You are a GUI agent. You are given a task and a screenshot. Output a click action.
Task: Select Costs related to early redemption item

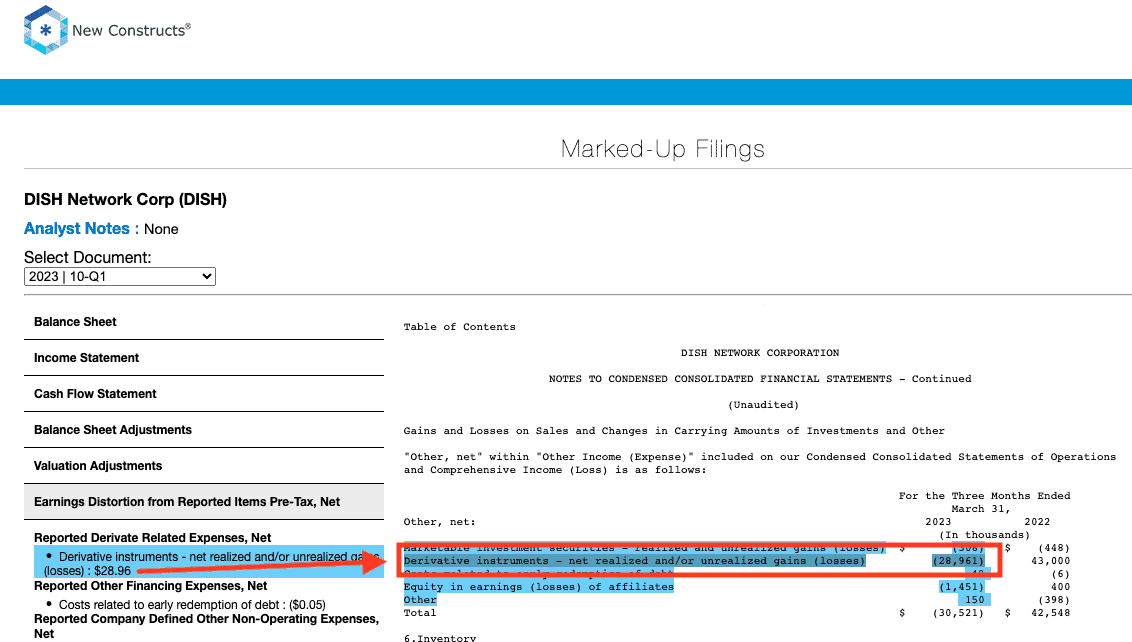coord(192,605)
